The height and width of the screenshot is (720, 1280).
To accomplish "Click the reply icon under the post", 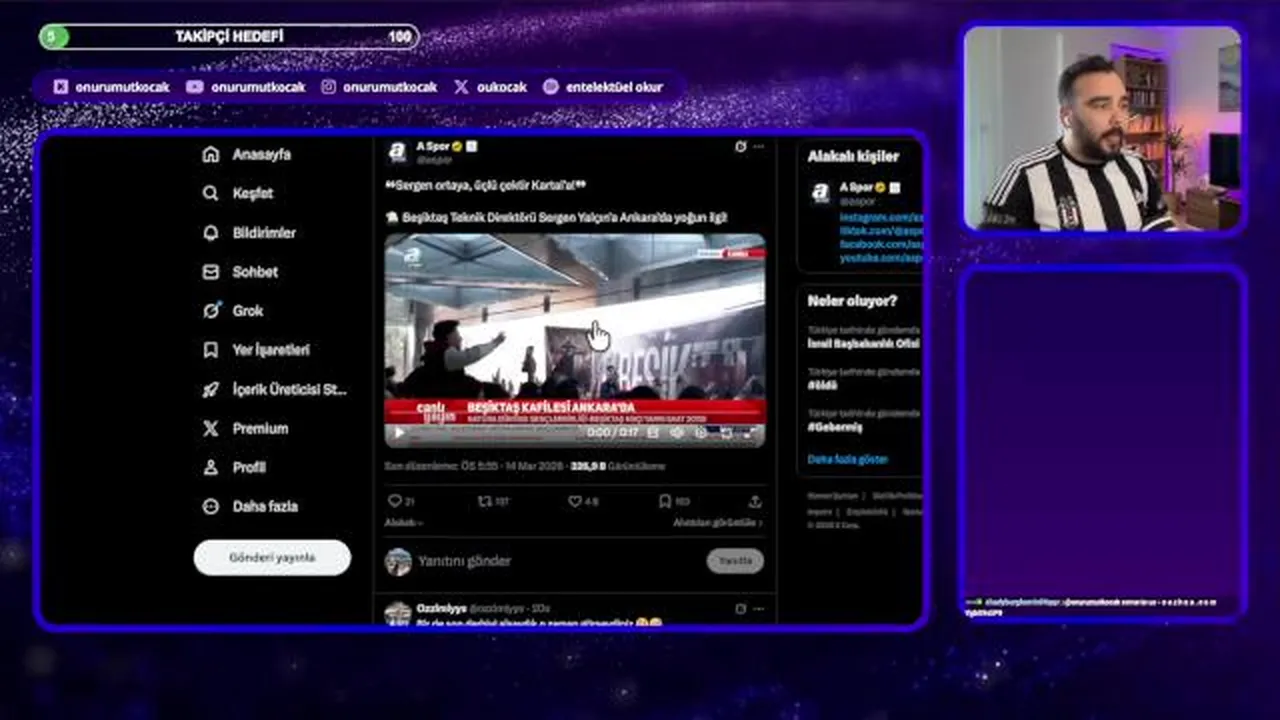I will [x=394, y=501].
